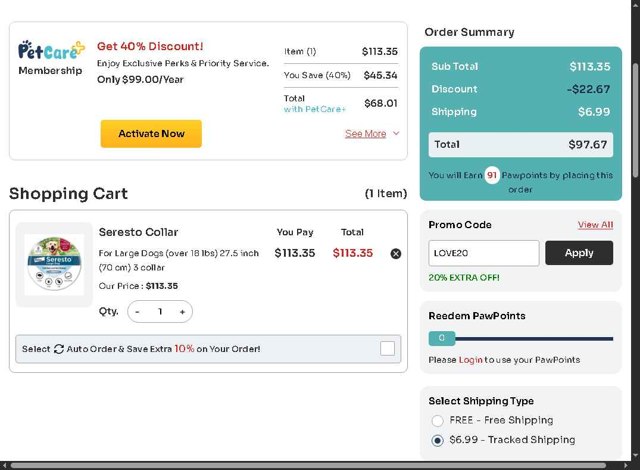Click the 'Only $99.00/Year' text
This screenshot has height=470, width=640.
pyautogui.click(x=140, y=80)
